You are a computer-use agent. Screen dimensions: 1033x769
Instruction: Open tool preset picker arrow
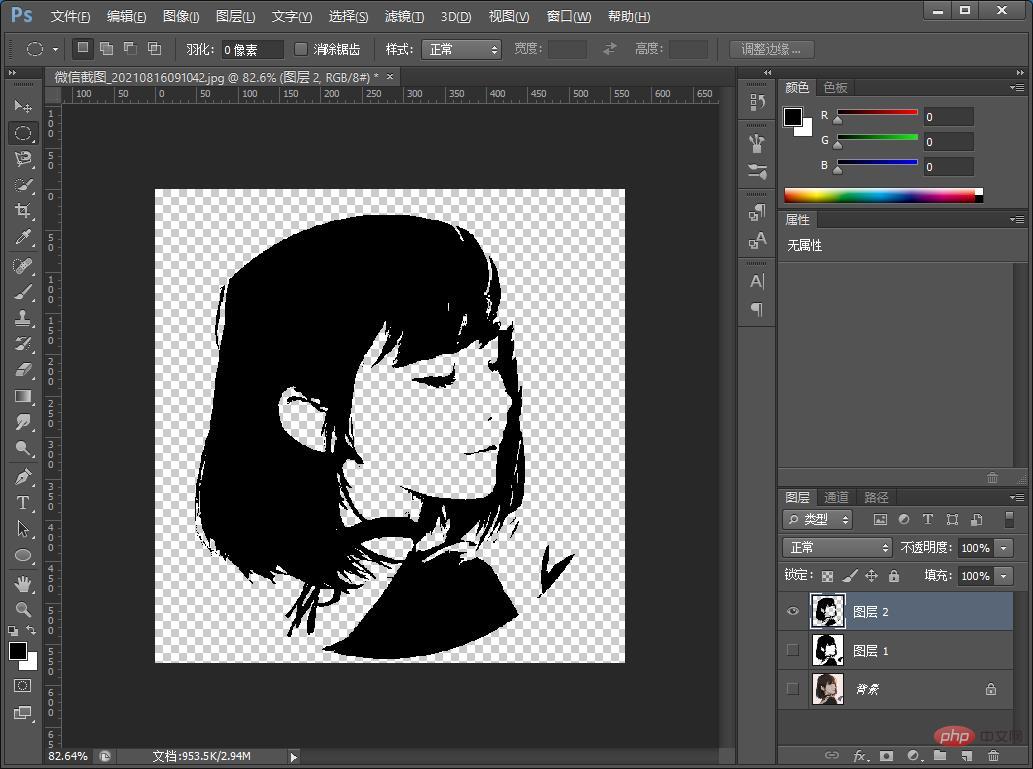coord(55,49)
